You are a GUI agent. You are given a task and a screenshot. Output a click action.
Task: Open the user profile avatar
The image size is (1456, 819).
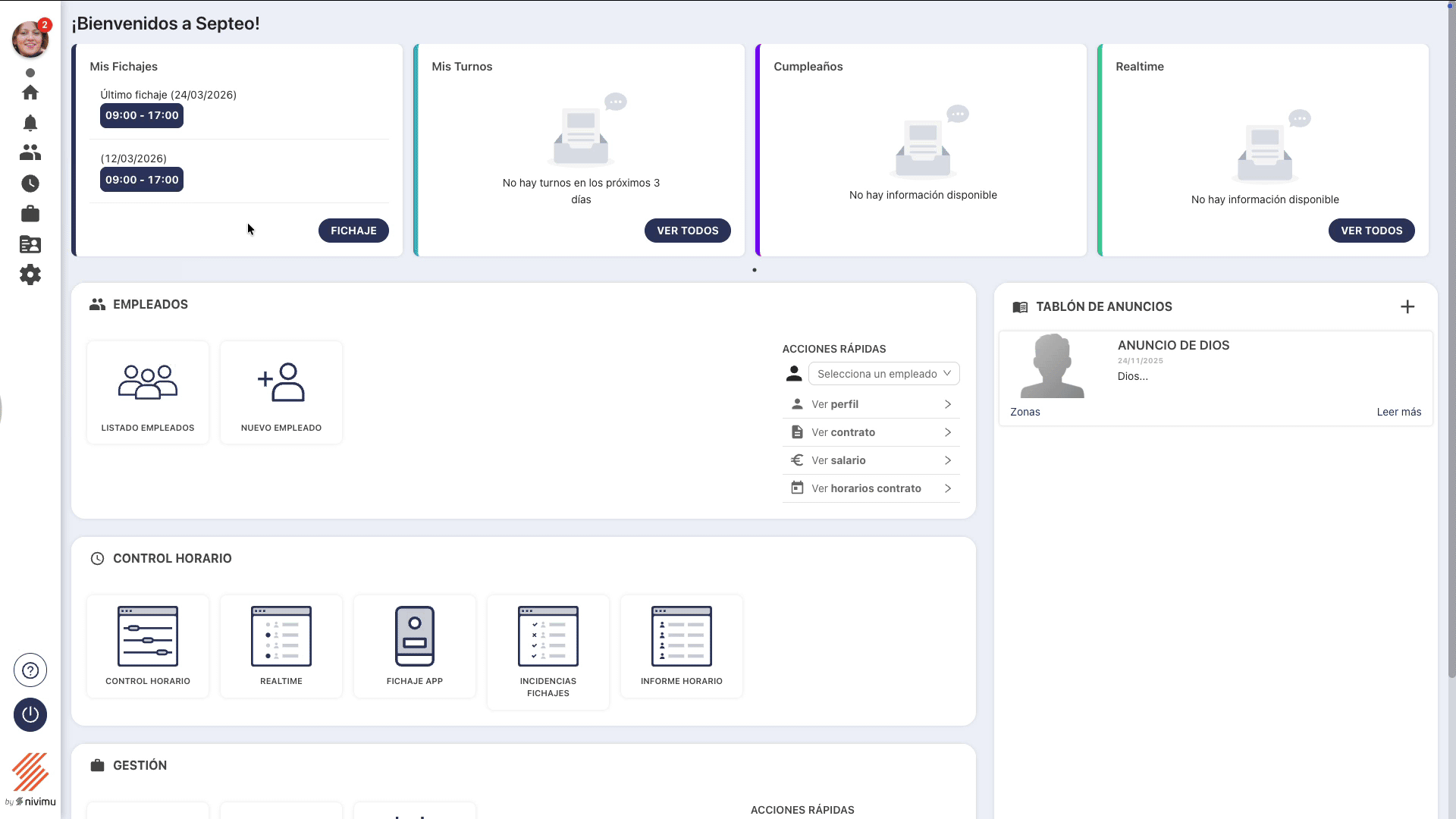tap(30, 39)
